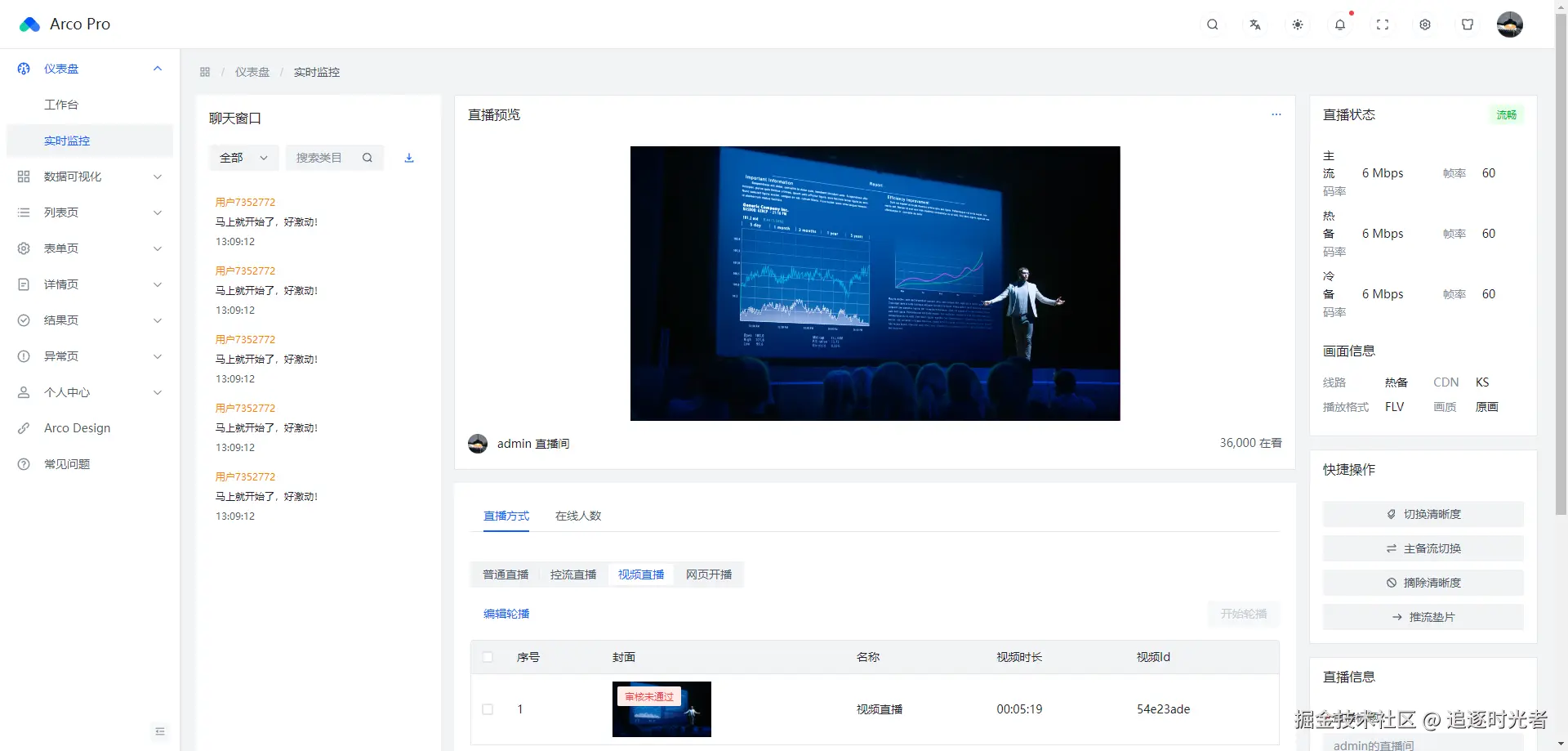Open the notification bell
This screenshot has width=1568, height=751.
tap(1340, 25)
